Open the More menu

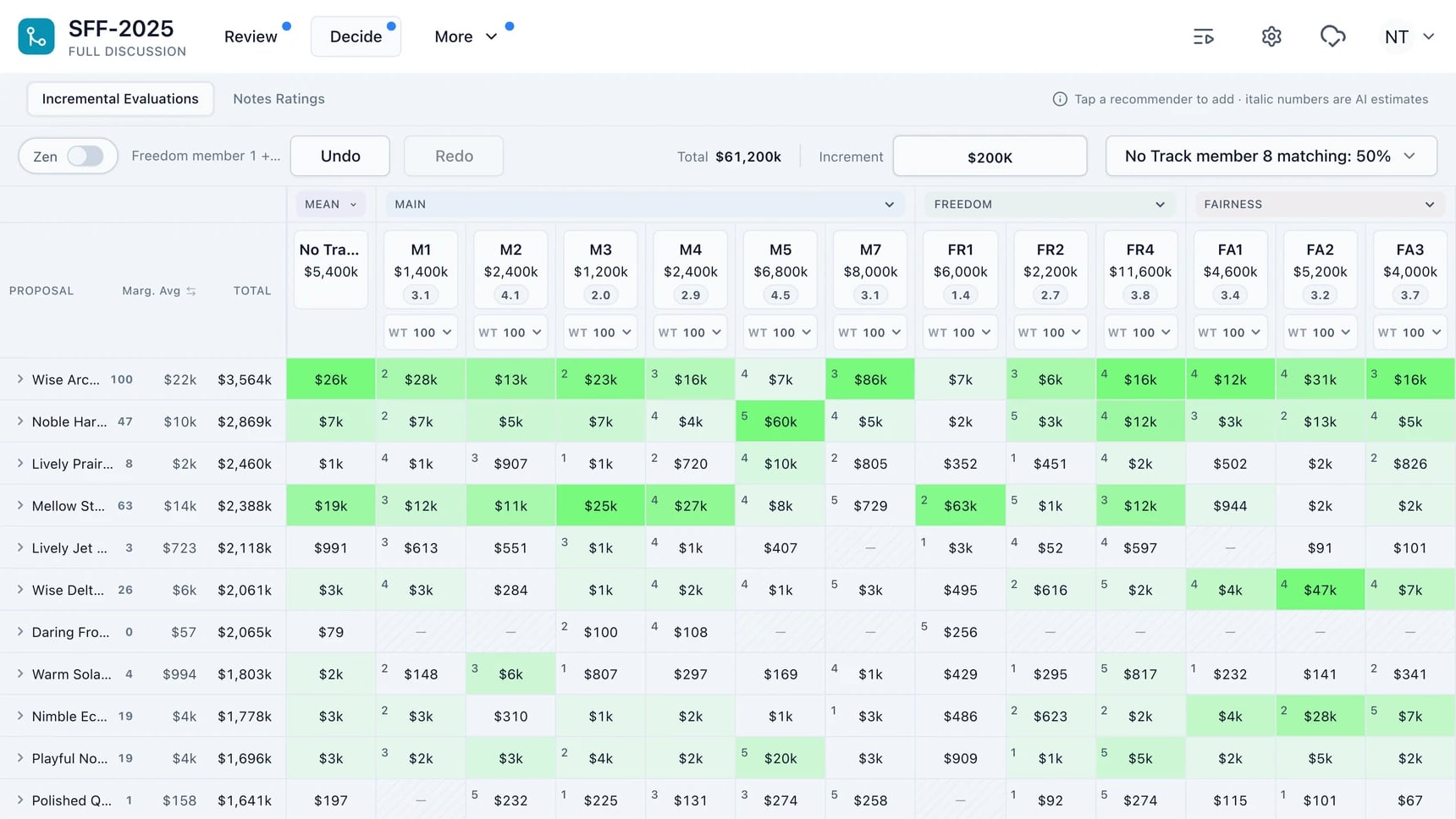coord(466,36)
